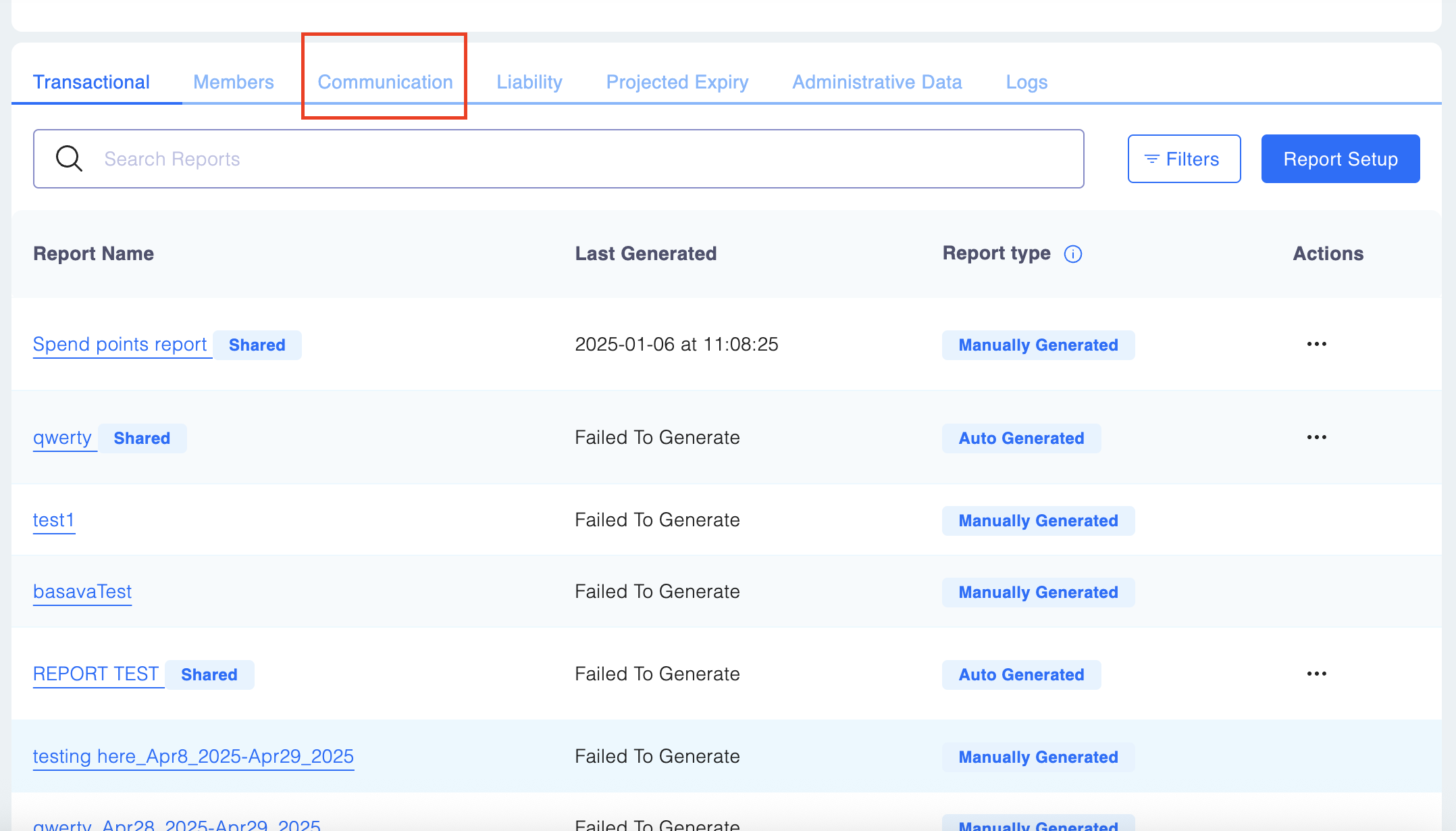The width and height of the screenshot is (1456, 831).
Task: Switch to the Communication tab
Action: tap(385, 82)
